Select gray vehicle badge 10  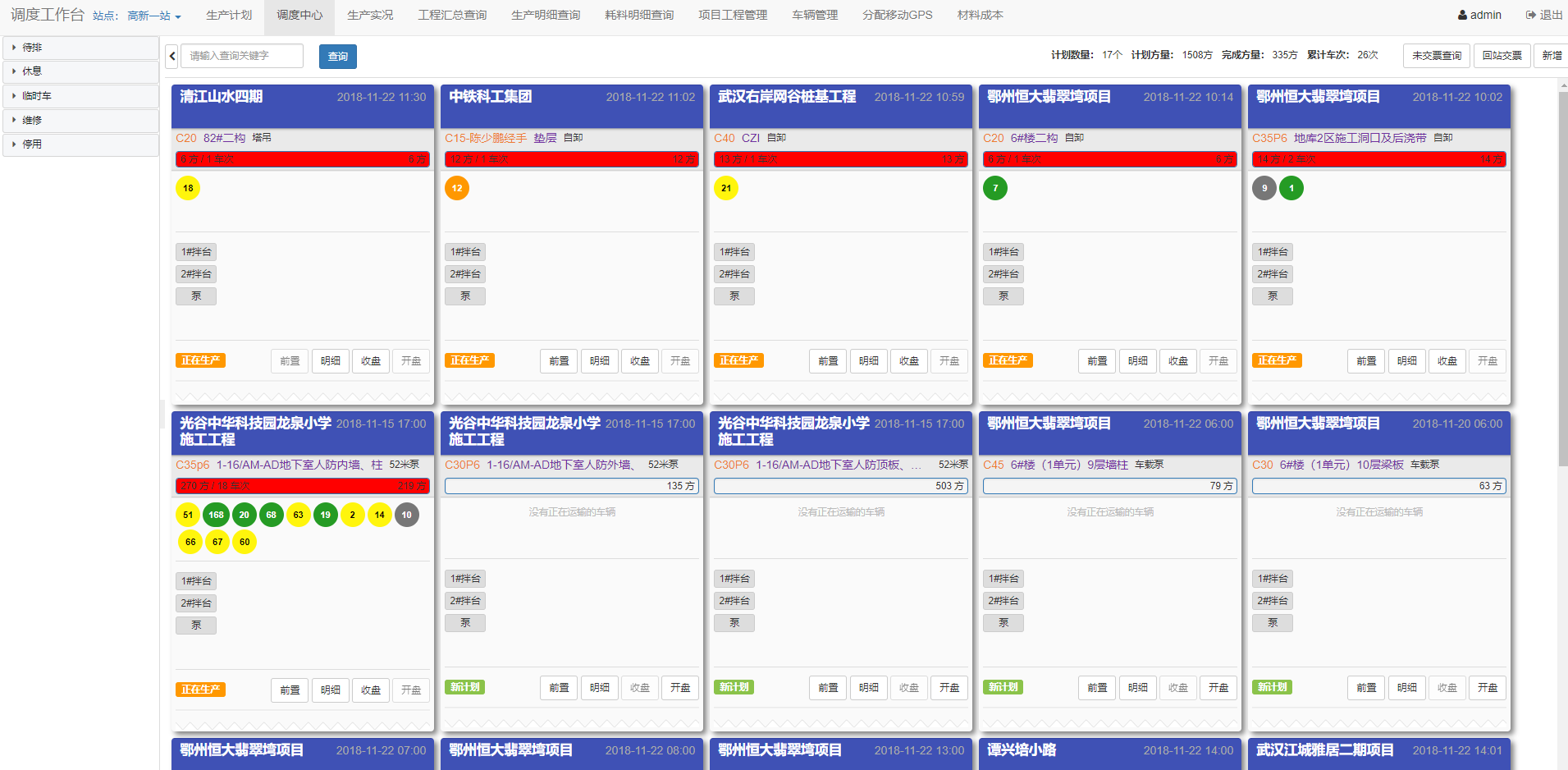(x=407, y=515)
